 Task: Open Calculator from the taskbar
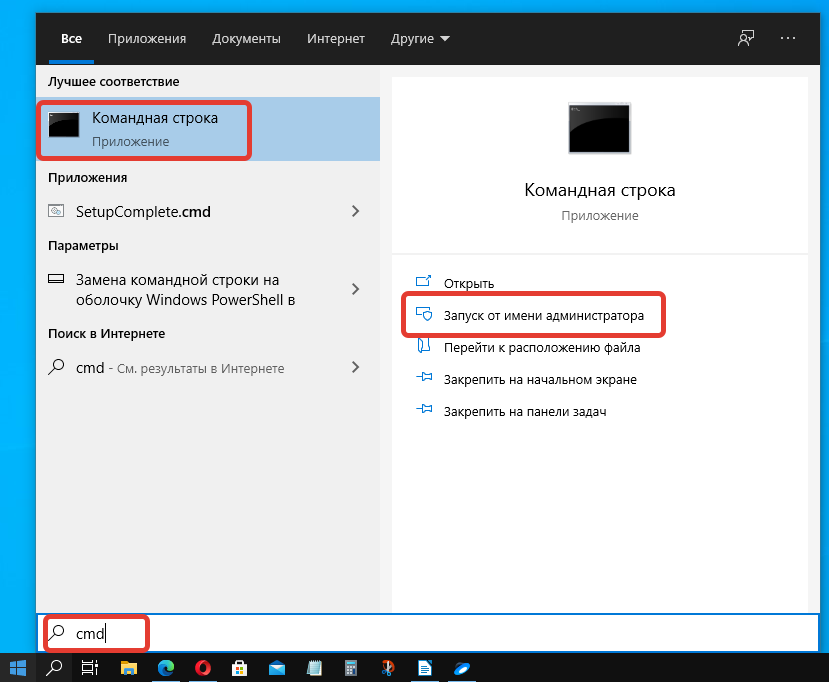pos(351,667)
